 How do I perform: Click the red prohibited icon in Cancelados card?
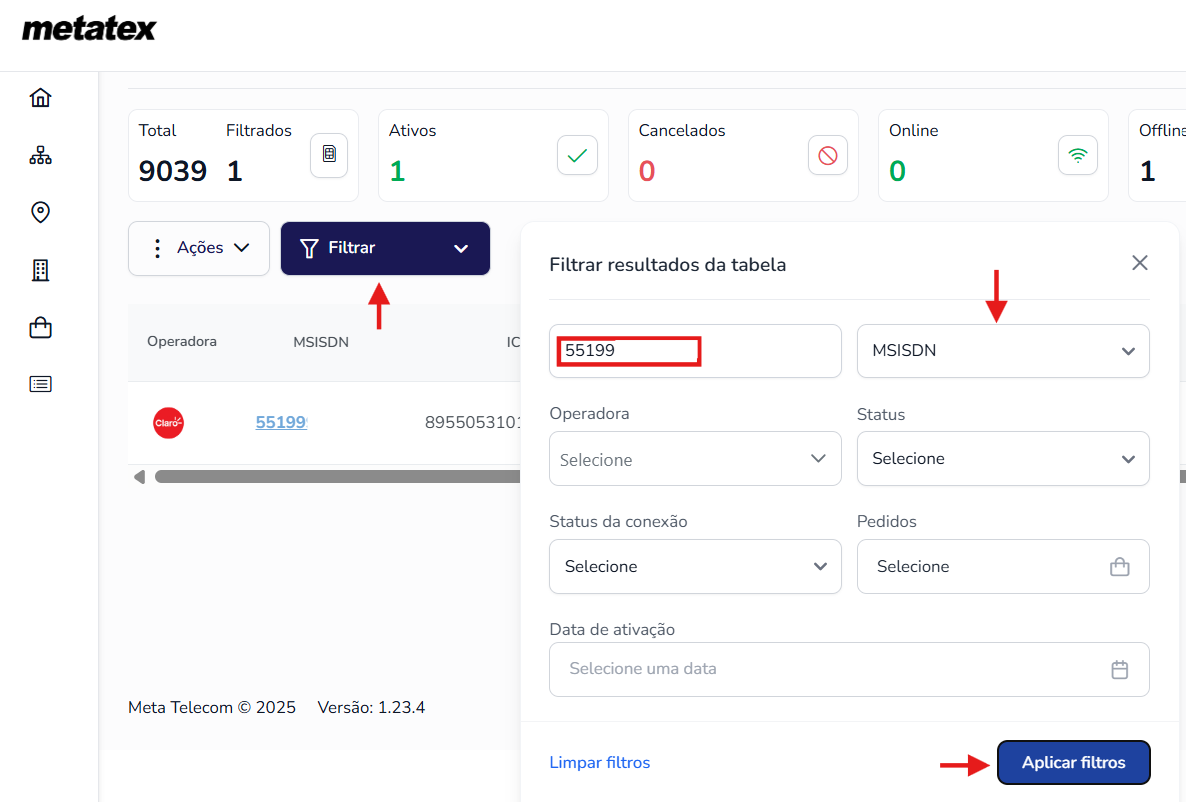click(827, 155)
